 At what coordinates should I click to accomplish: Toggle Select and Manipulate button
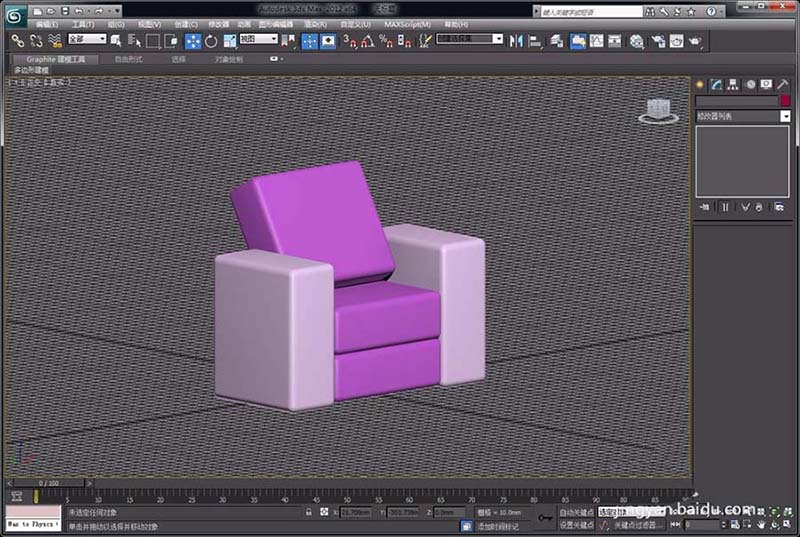coord(310,41)
